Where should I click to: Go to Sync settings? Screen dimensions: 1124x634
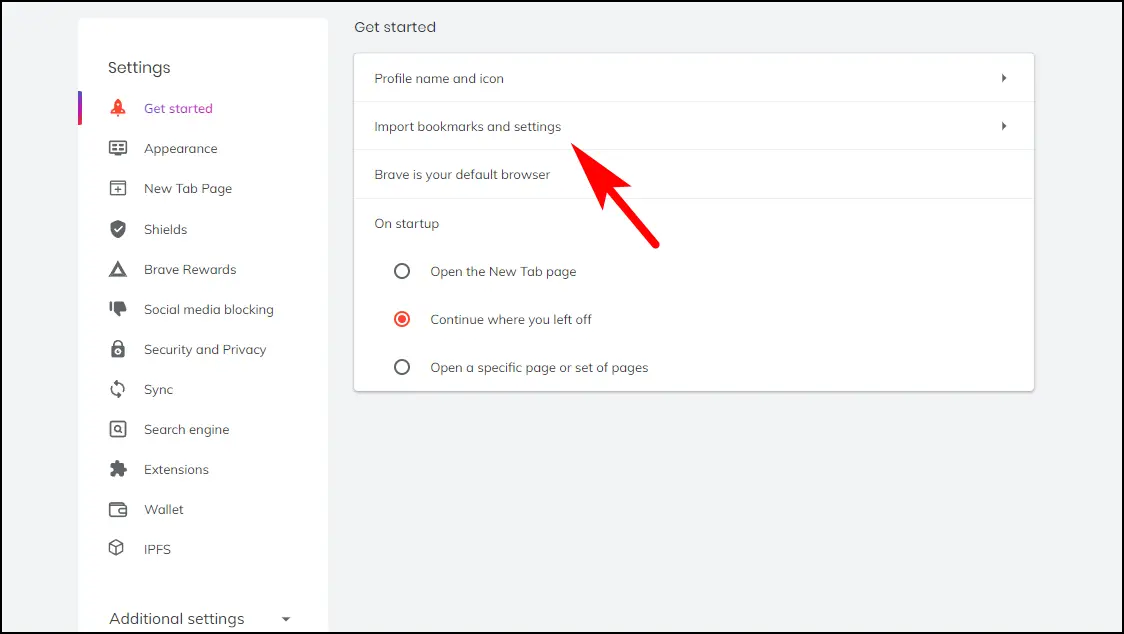[x=158, y=389]
